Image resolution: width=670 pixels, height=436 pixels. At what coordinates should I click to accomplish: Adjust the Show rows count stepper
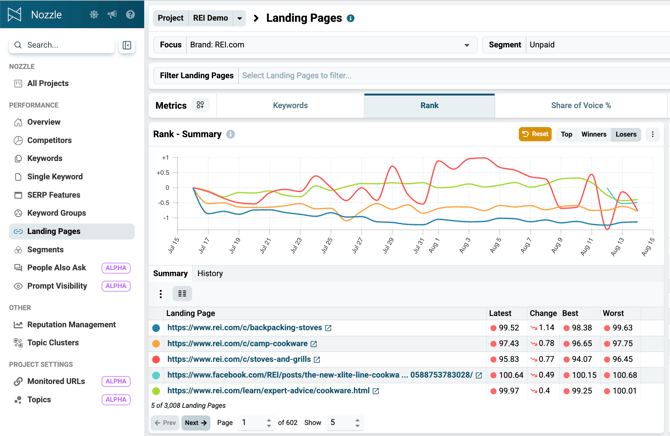(358, 423)
